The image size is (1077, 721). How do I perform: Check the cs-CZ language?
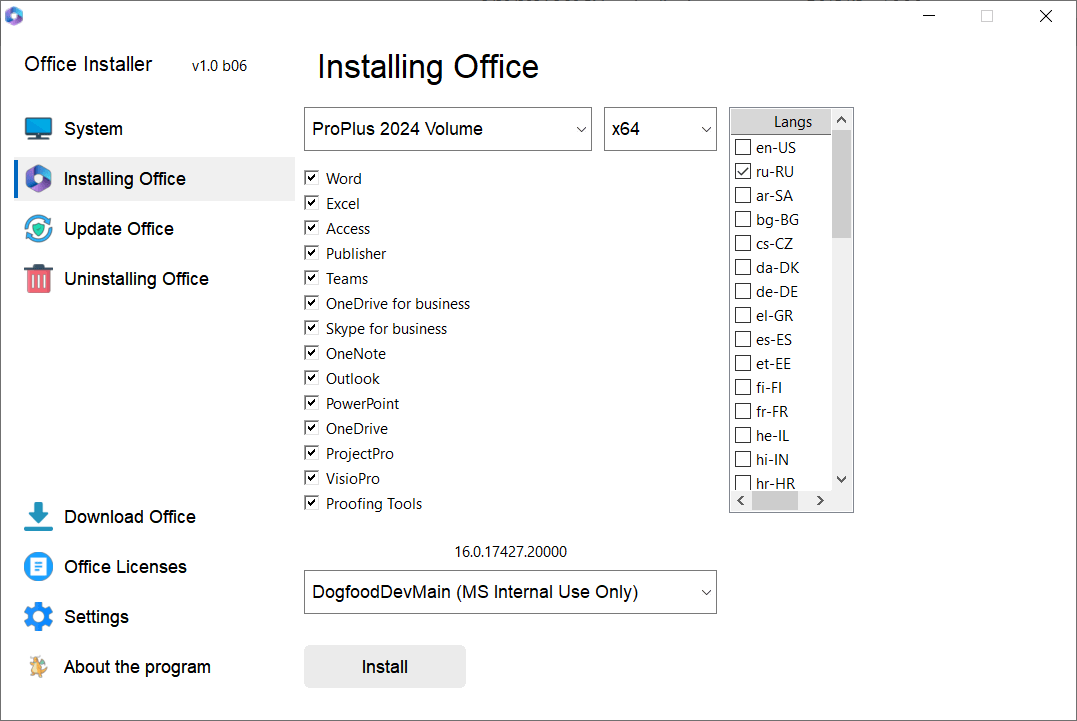pyautogui.click(x=742, y=243)
